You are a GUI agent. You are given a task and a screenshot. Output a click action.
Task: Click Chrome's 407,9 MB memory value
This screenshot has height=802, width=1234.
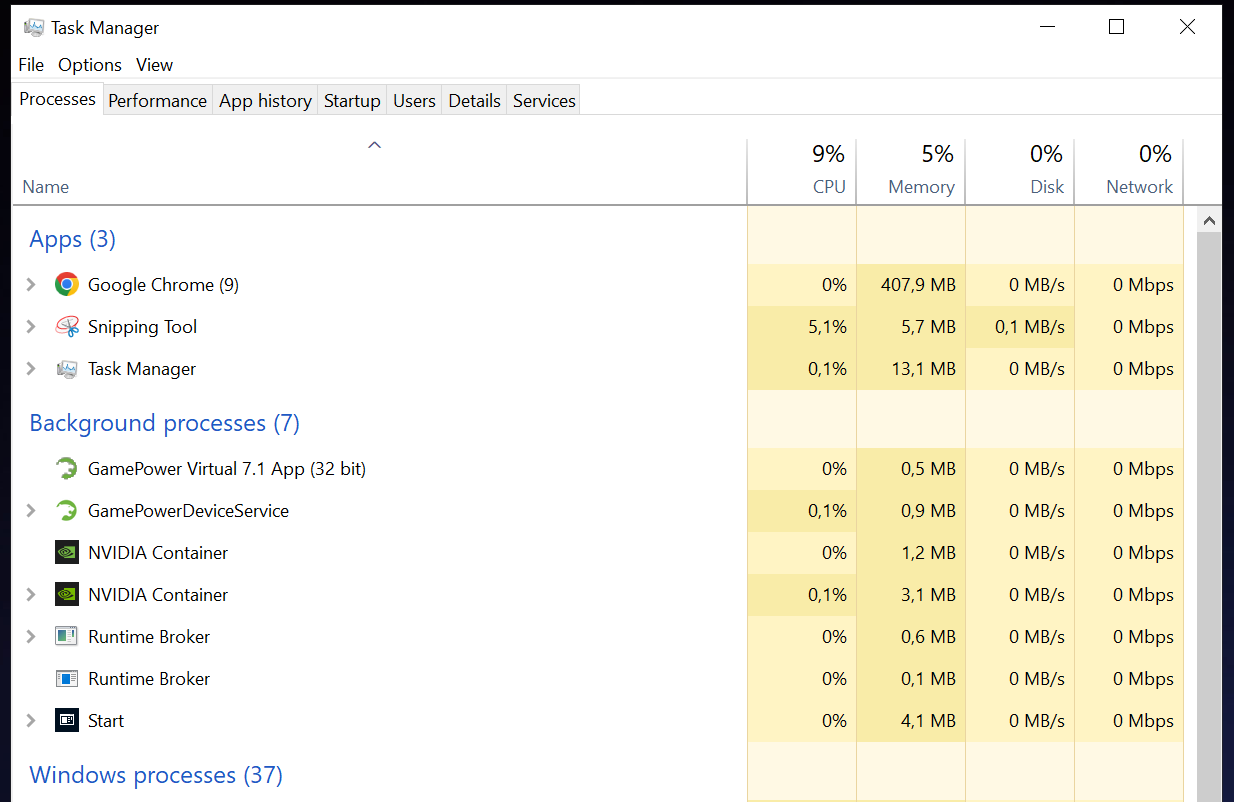tap(918, 285)
